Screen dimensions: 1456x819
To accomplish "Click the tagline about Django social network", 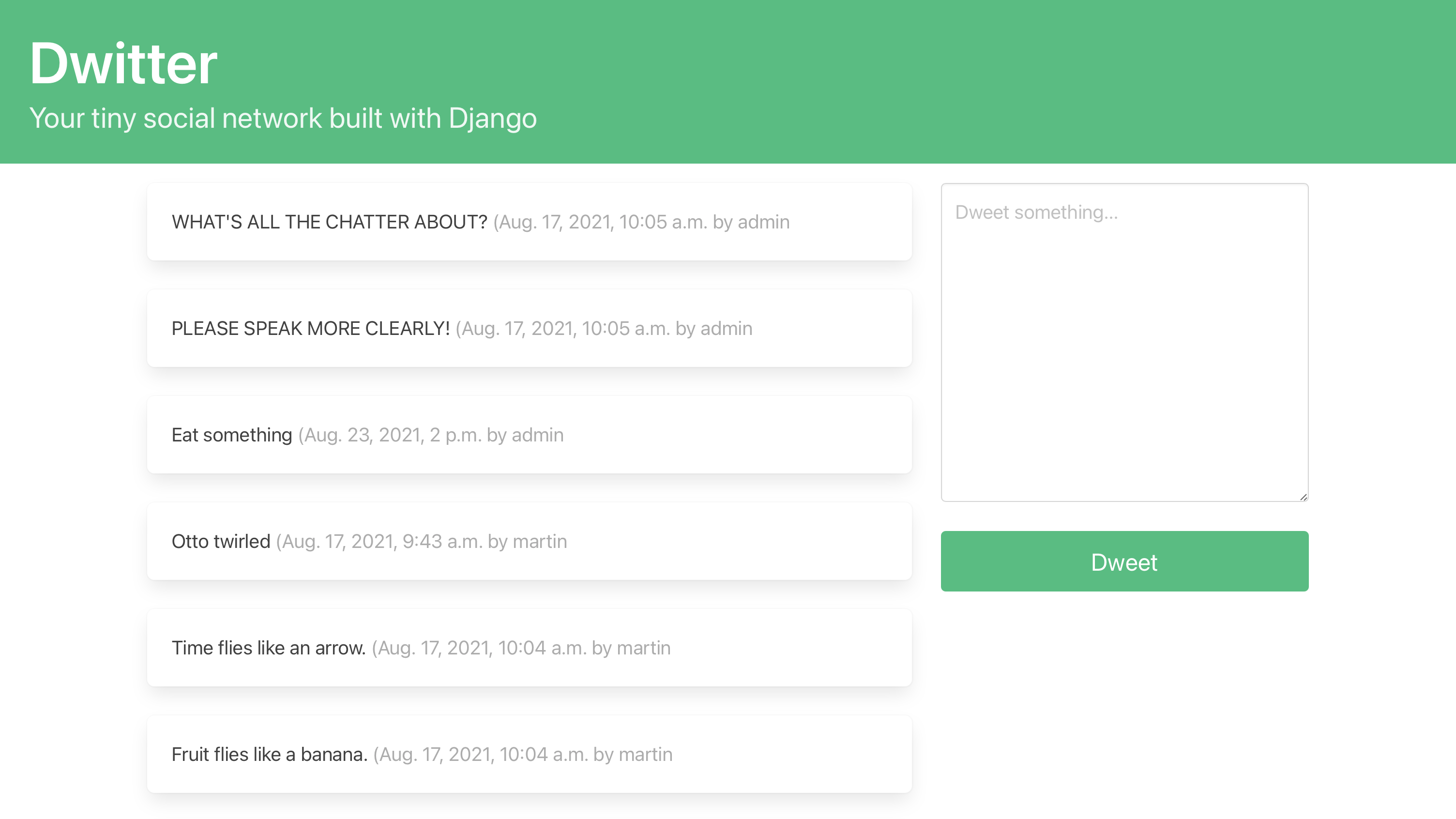I will [x=283, y=119].
